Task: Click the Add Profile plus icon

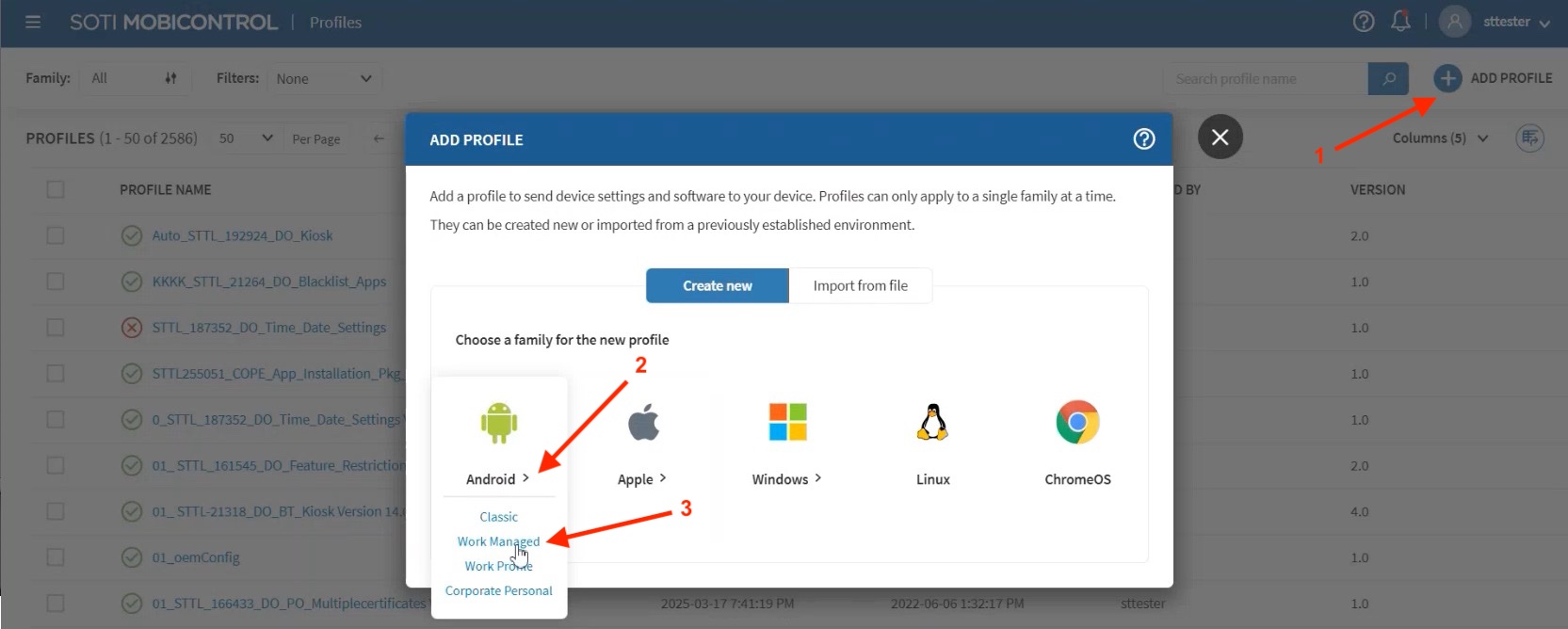Action: (1447, 78)
